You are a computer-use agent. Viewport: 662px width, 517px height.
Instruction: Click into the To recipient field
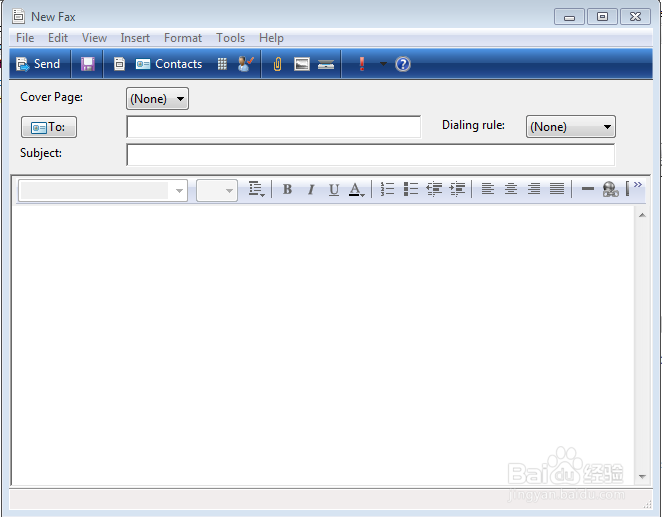coord(274,127)
